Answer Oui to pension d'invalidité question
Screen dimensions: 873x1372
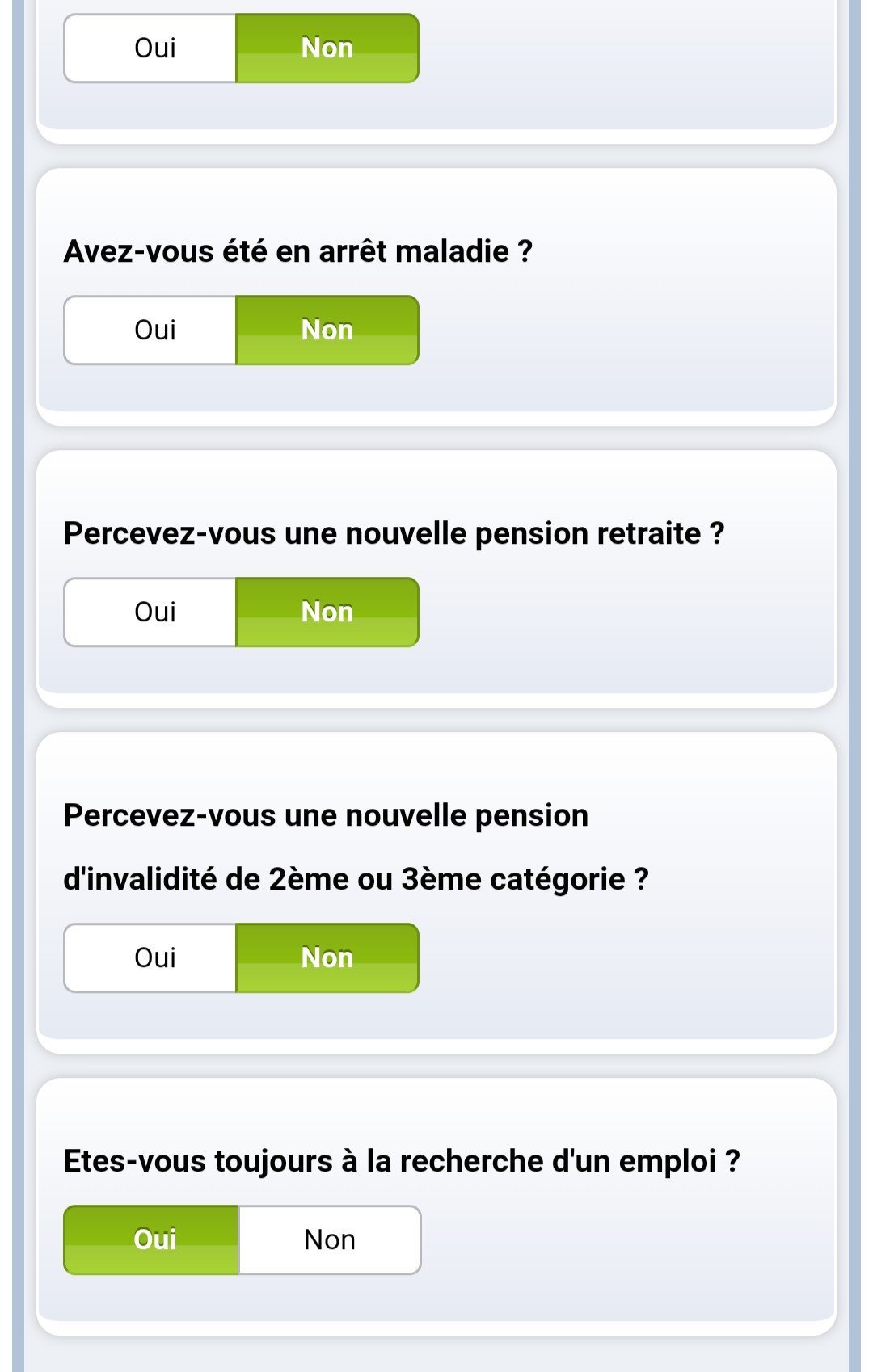click(x=150, y=957)
